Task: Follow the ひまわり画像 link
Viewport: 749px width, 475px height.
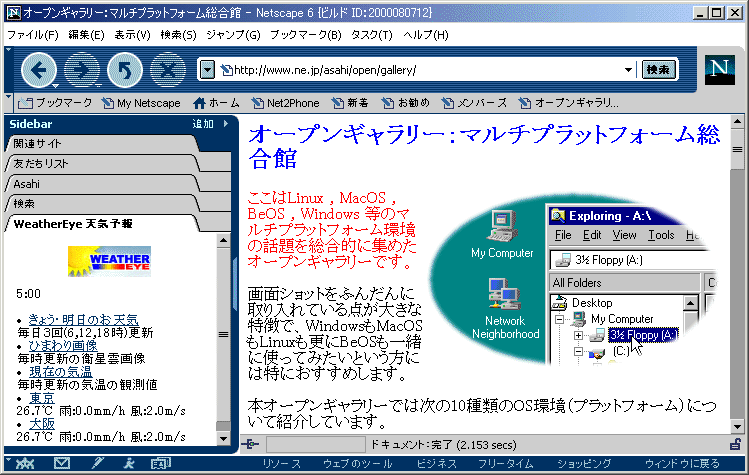Action: (63, 345)
